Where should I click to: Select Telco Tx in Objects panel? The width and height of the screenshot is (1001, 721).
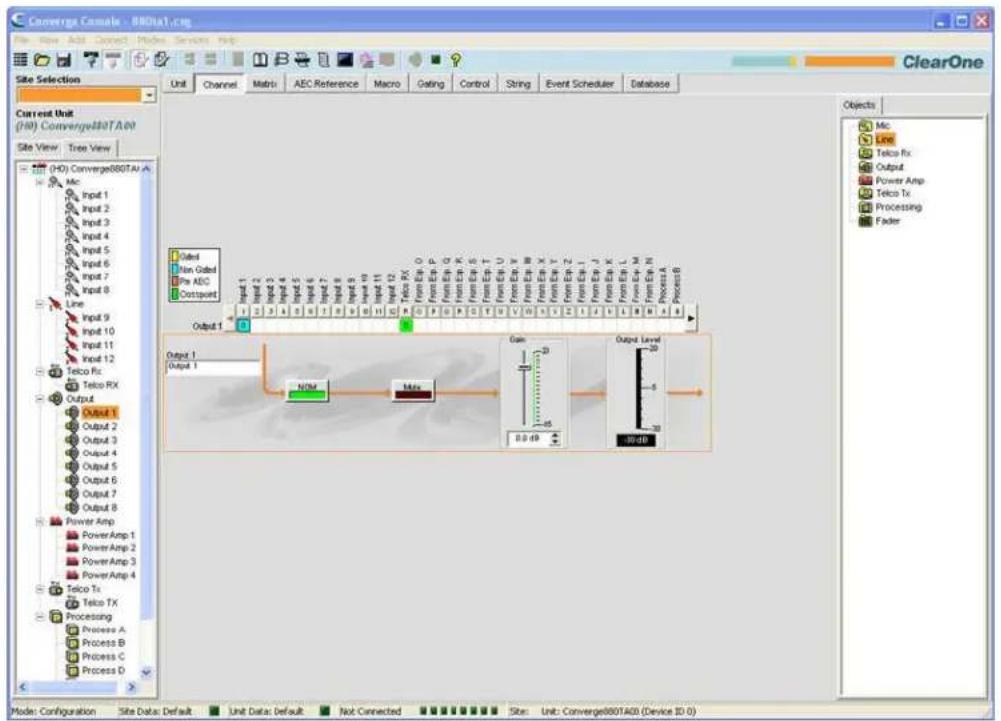pos(885,194)
